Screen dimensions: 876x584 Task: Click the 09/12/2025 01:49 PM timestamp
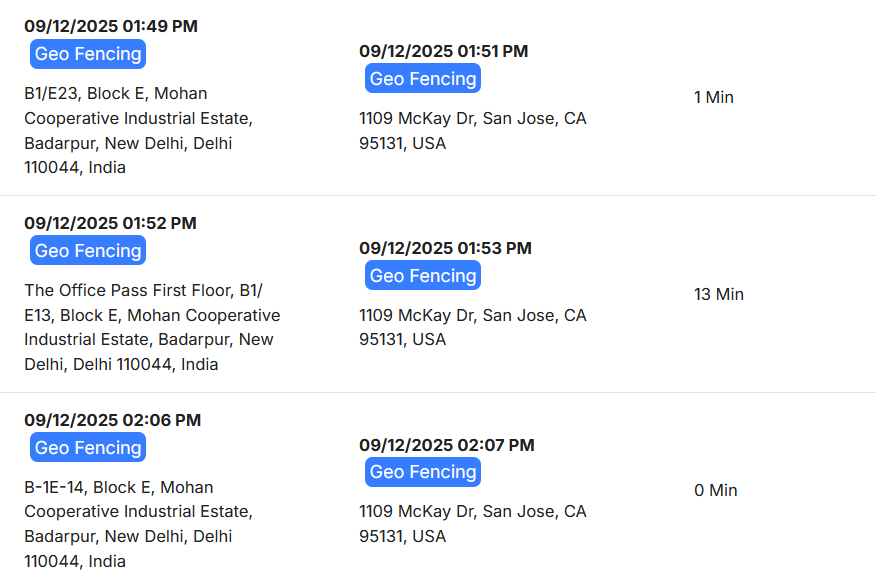tap(111, 26)
